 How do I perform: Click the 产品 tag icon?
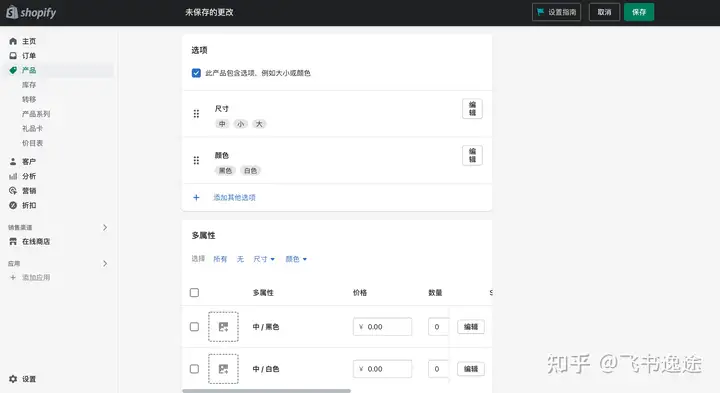click(x=13, y=70)
